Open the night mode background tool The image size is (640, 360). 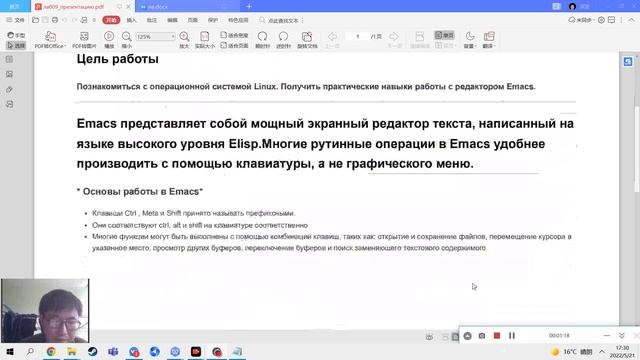[x=470, y=40]
